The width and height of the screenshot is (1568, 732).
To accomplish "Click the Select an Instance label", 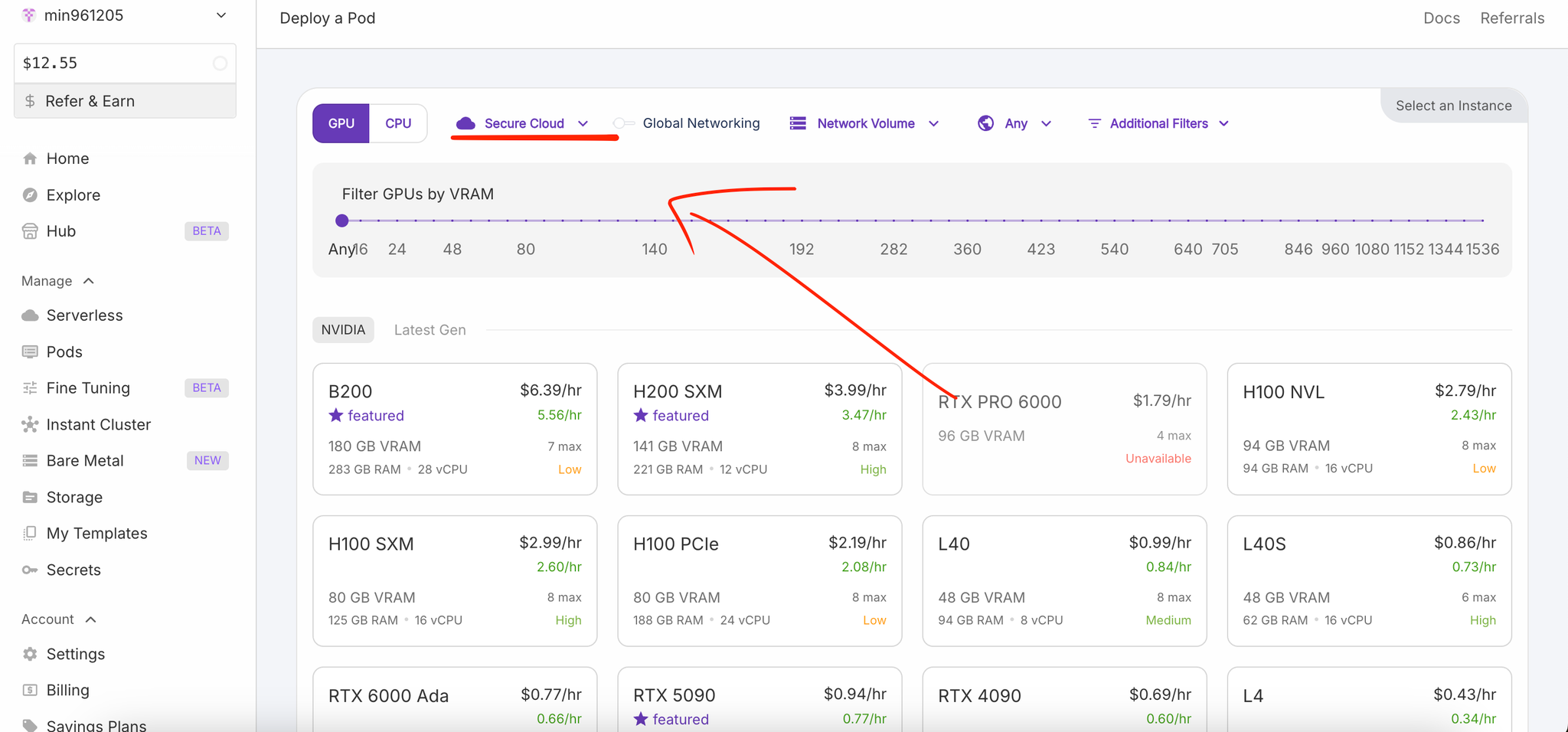I will tap(1453, 106).
